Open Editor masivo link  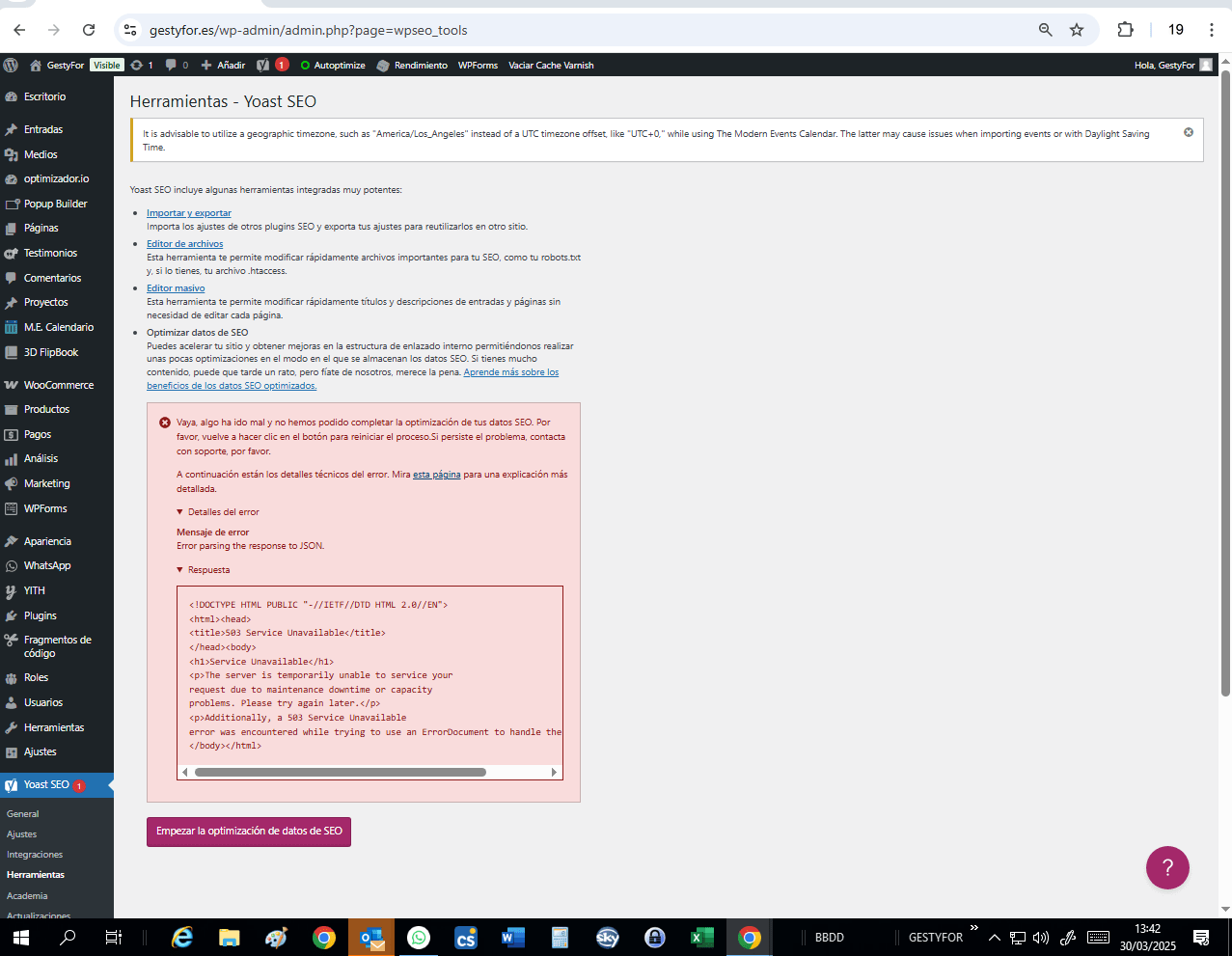coord(176,288)
